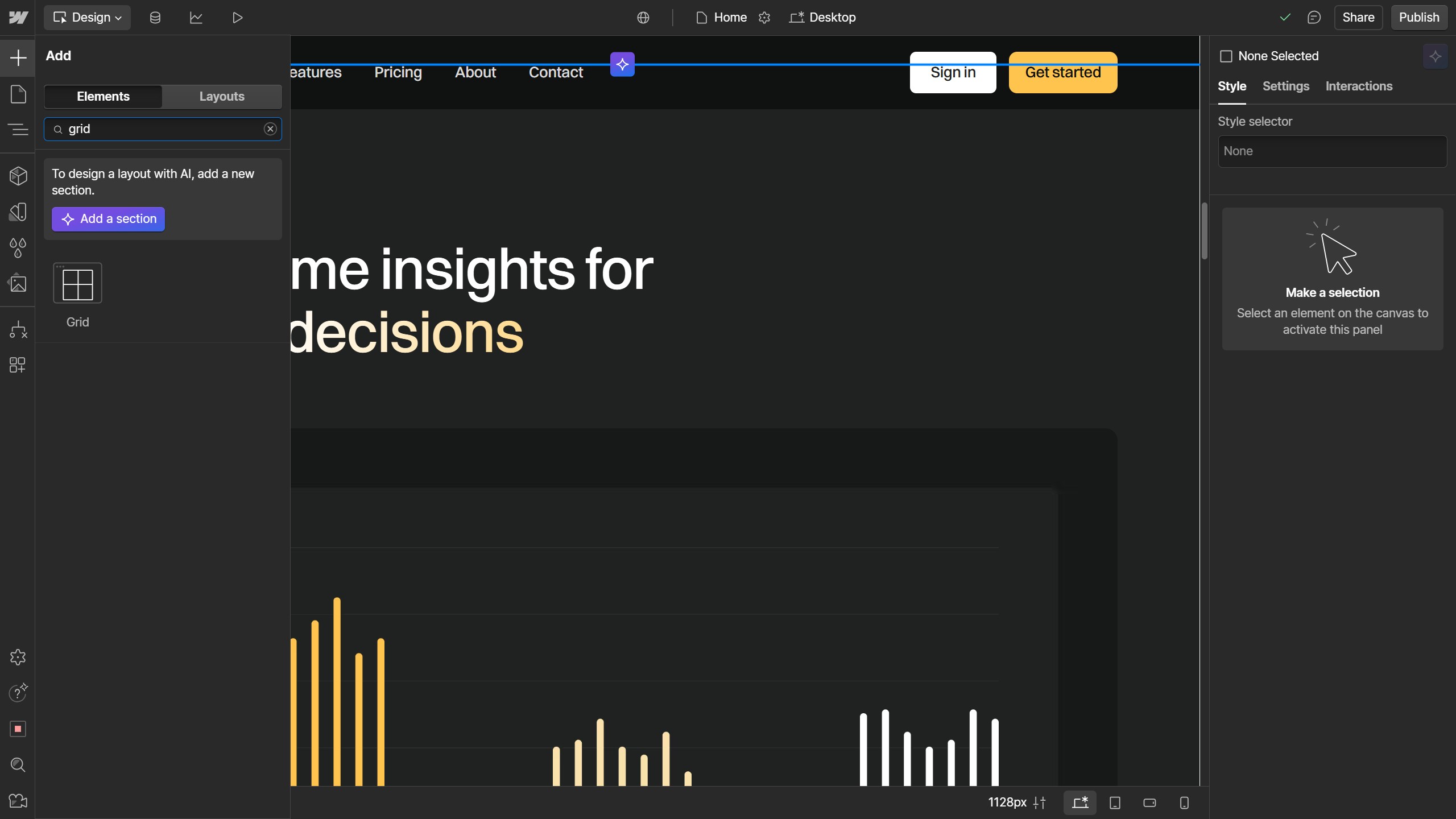Open the Navigator panel icon
This screenshot has width=1456, height=819.
18,130
